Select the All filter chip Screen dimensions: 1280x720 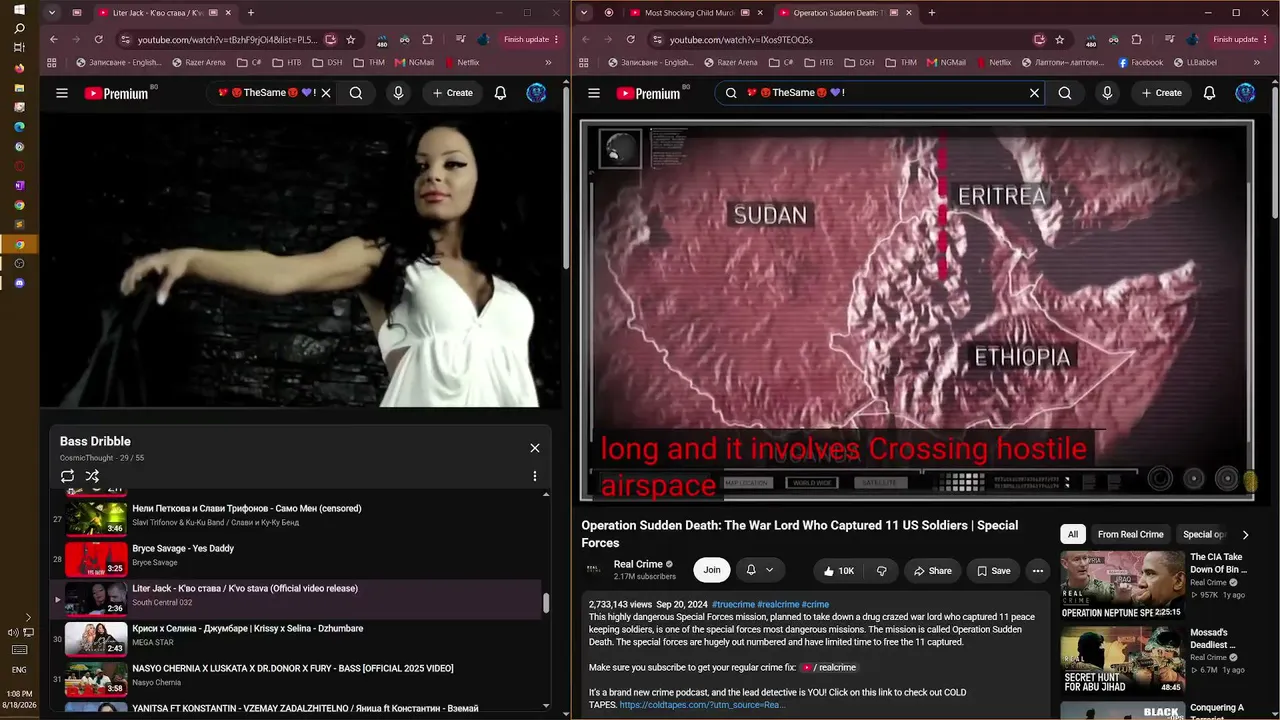coord(1073,534)
